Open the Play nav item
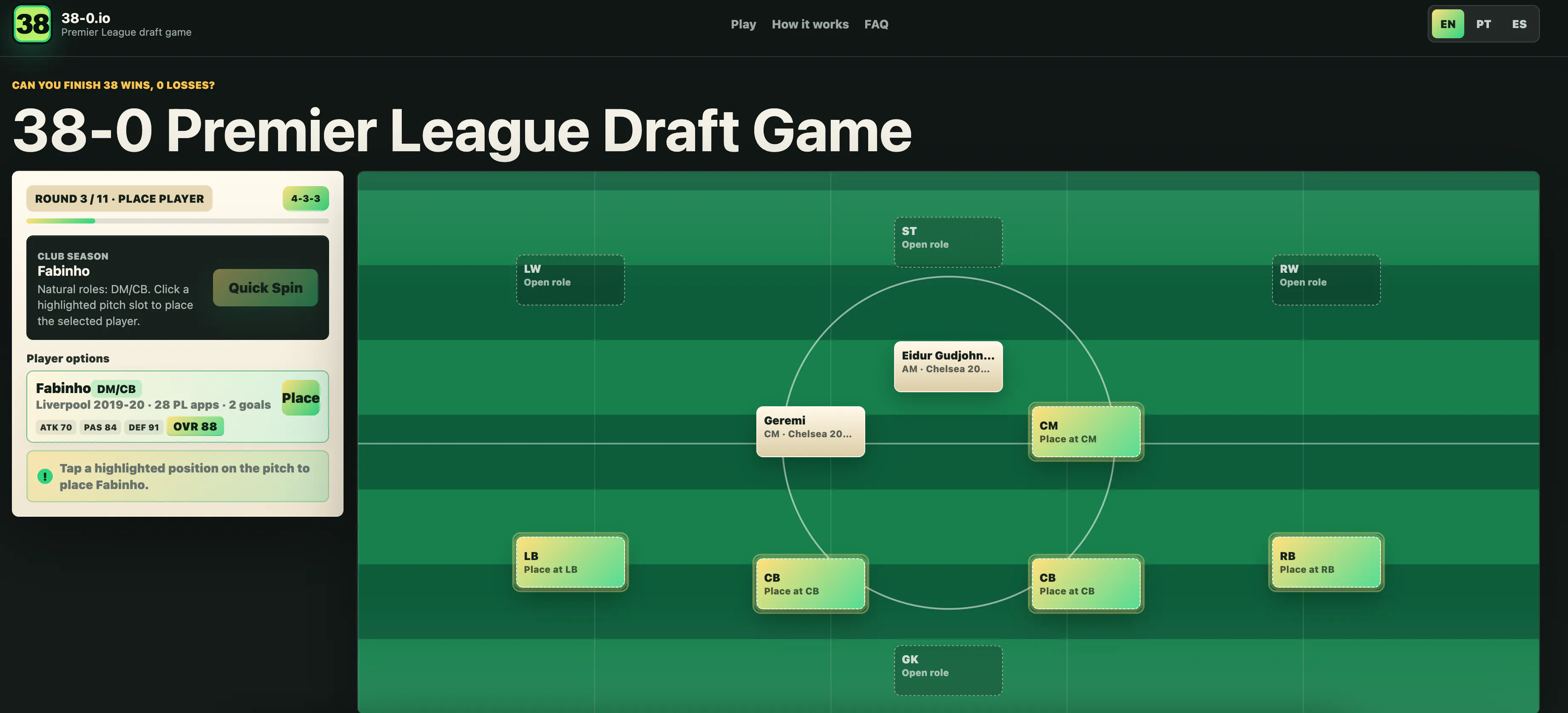 743,24
